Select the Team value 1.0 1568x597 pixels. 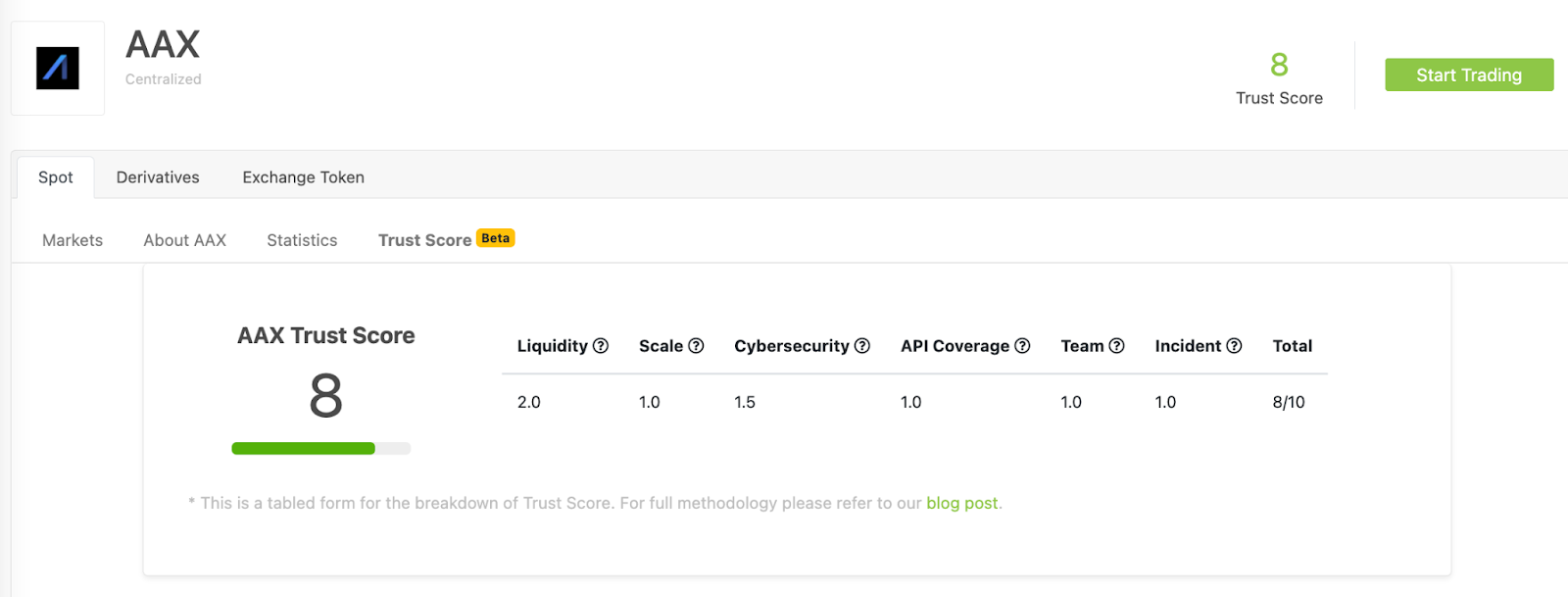tap(1071, 402)
